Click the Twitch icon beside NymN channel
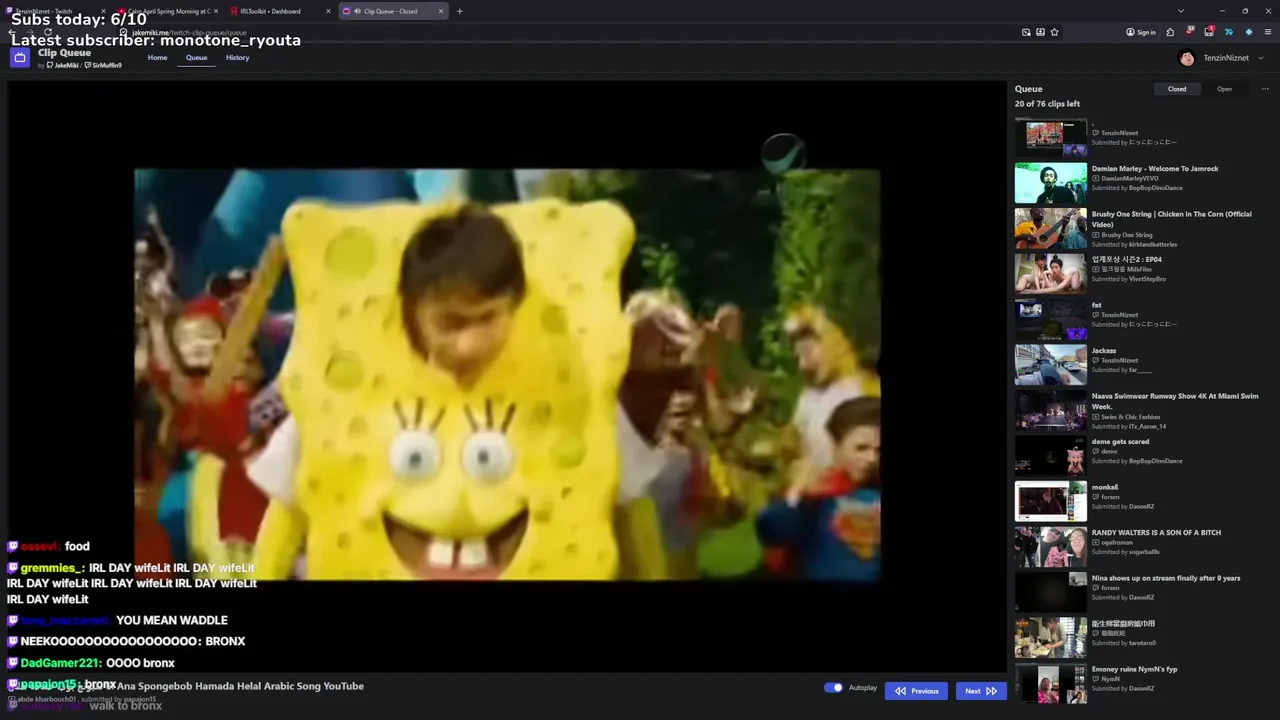The height and width of the screenshot is (720, 1280). 1095,679
